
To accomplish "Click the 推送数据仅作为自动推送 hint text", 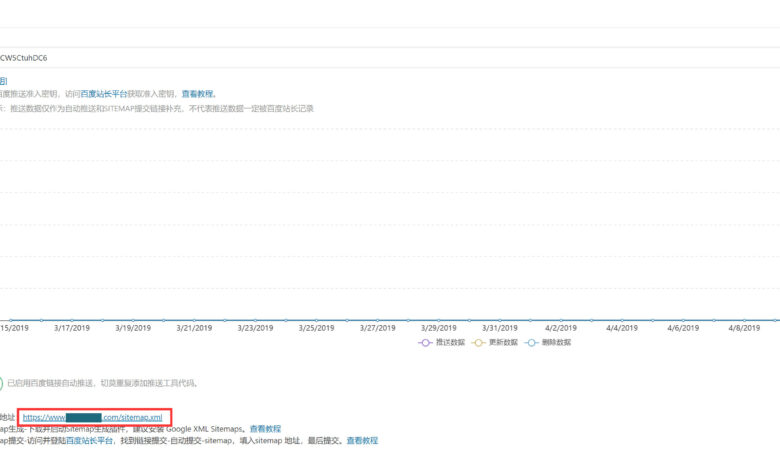I will [x=162, y=108].
